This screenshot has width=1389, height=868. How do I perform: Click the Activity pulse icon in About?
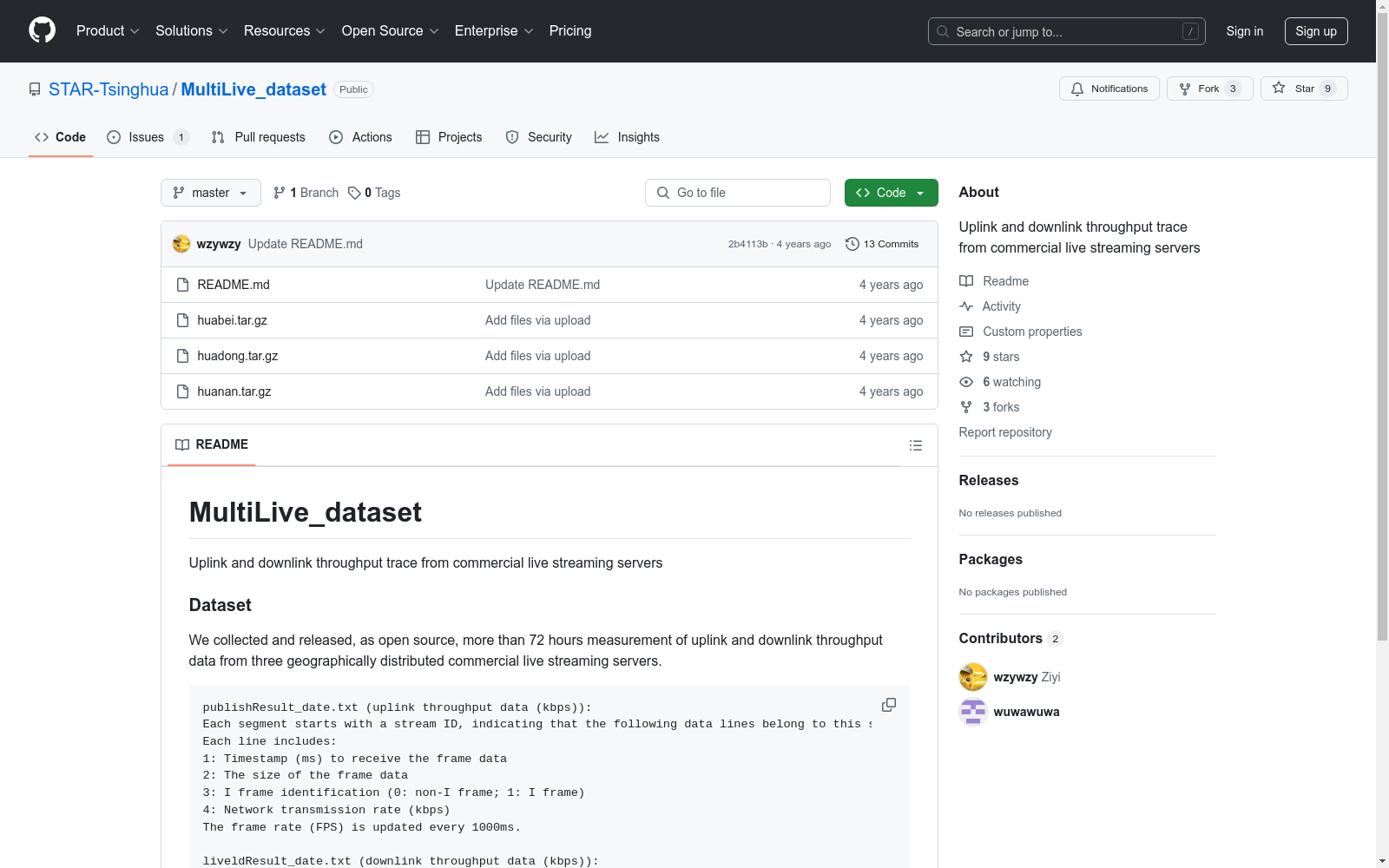pyautogui.click(x=966, y=306)
